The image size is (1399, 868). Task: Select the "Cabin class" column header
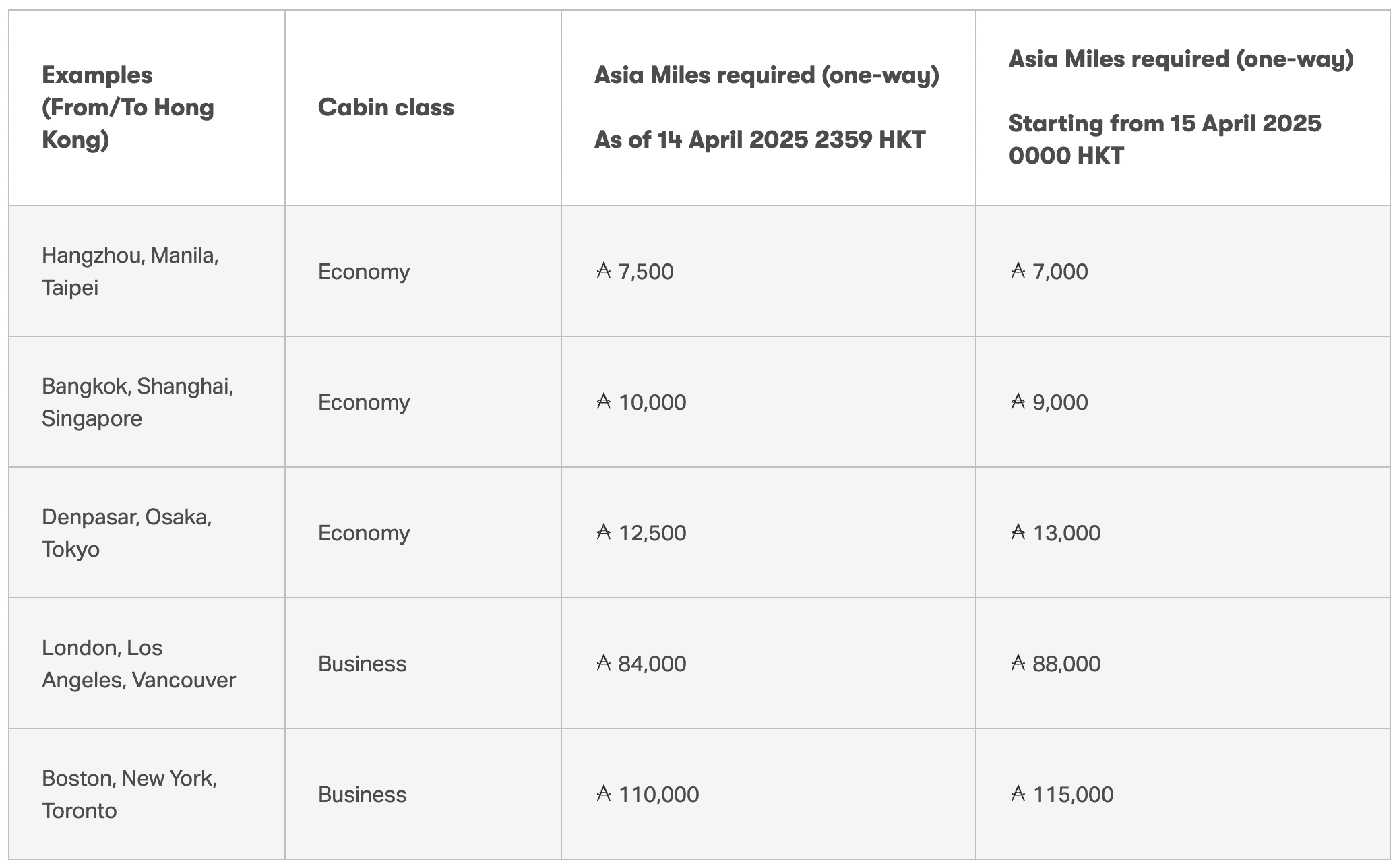386,107
